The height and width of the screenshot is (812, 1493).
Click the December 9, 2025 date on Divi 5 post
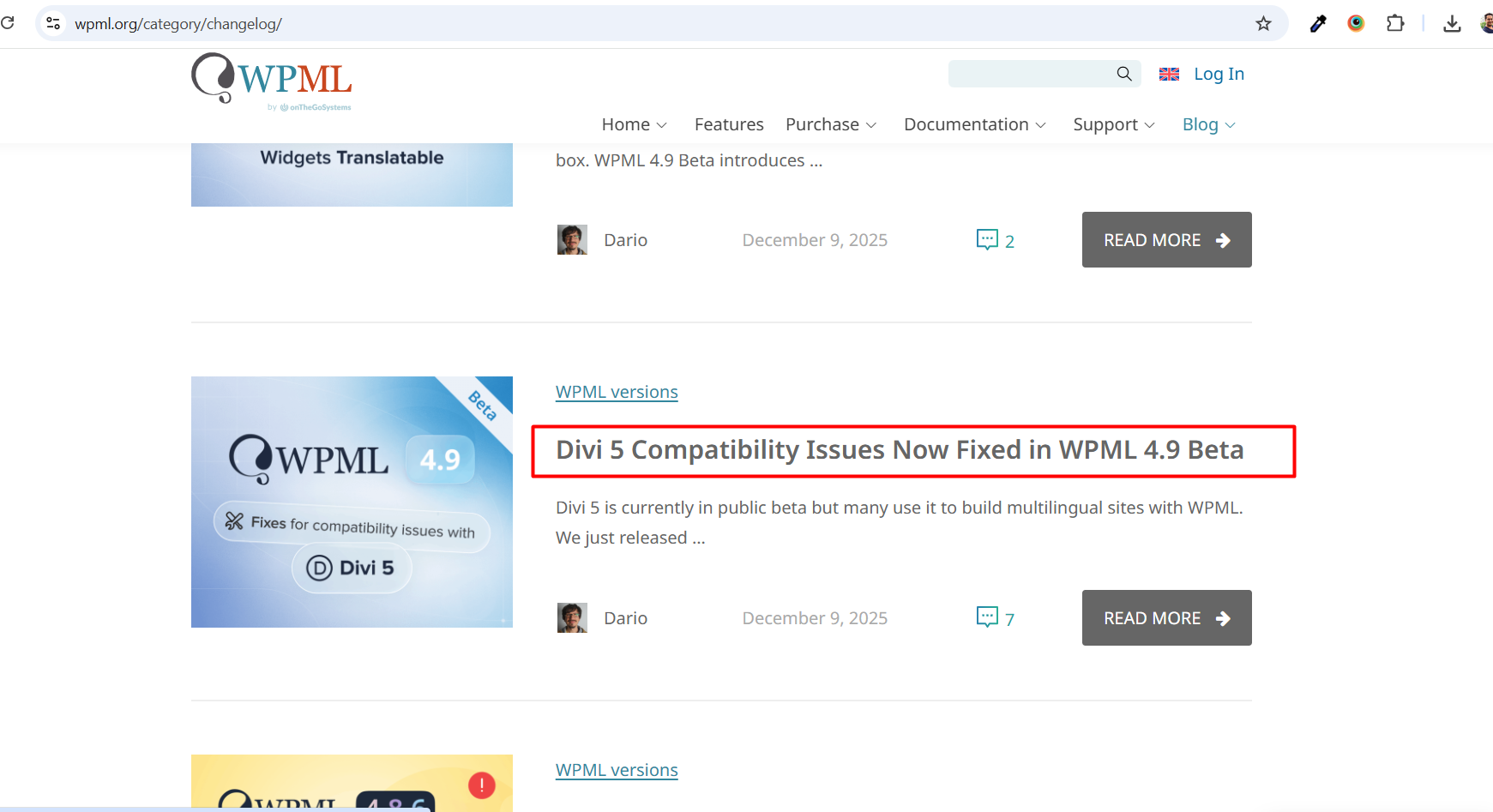tap(815, 618)
